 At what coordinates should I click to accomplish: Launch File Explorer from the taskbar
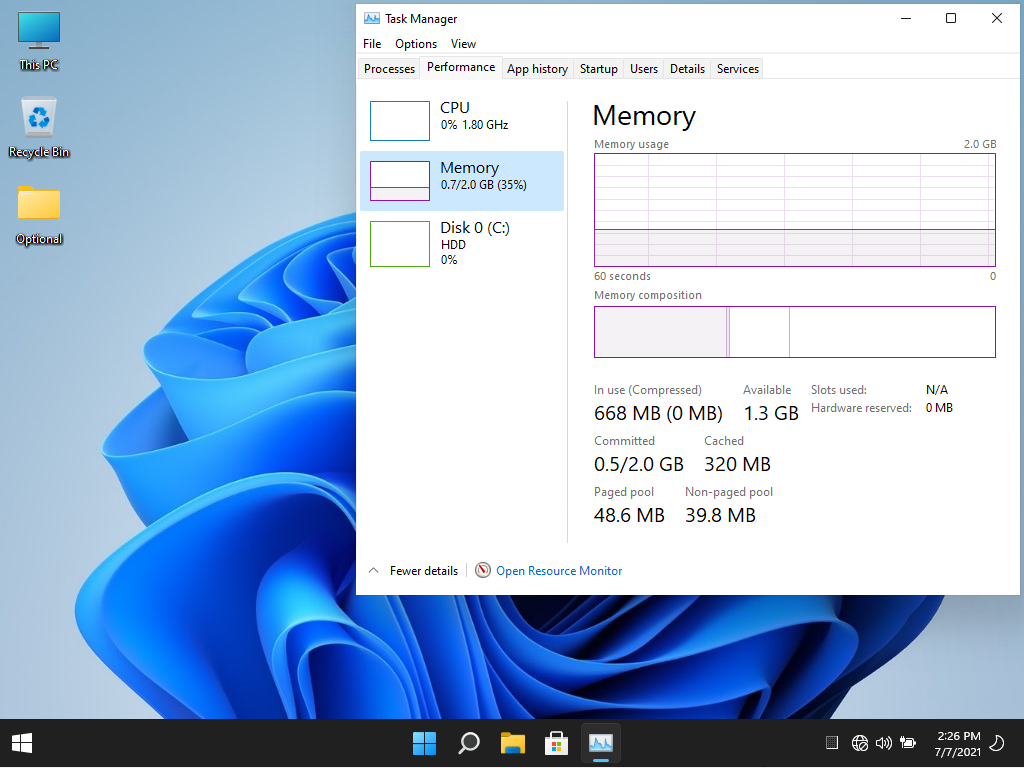[513, 743]
